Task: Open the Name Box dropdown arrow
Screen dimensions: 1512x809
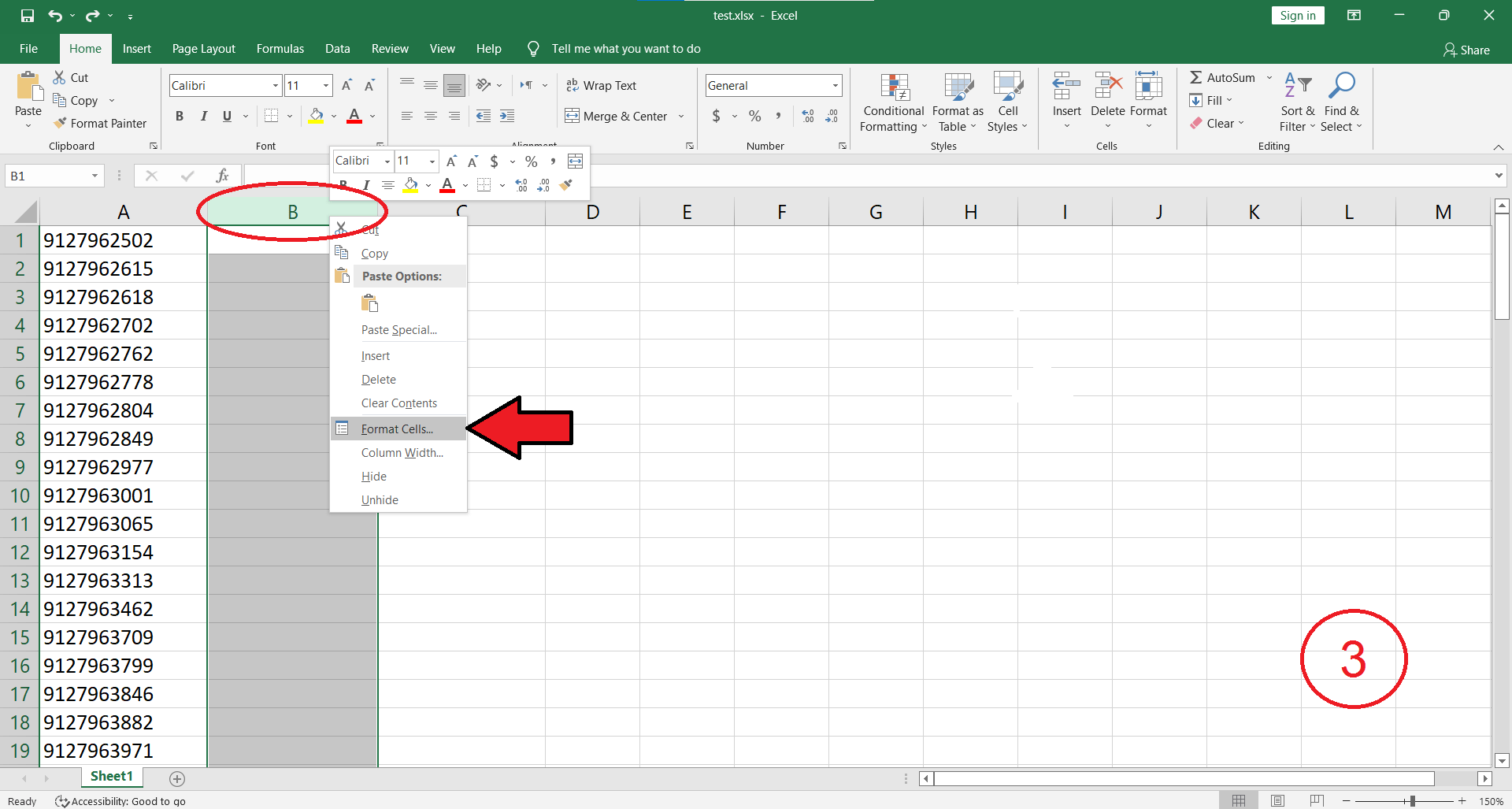Action: pos(94,176)
